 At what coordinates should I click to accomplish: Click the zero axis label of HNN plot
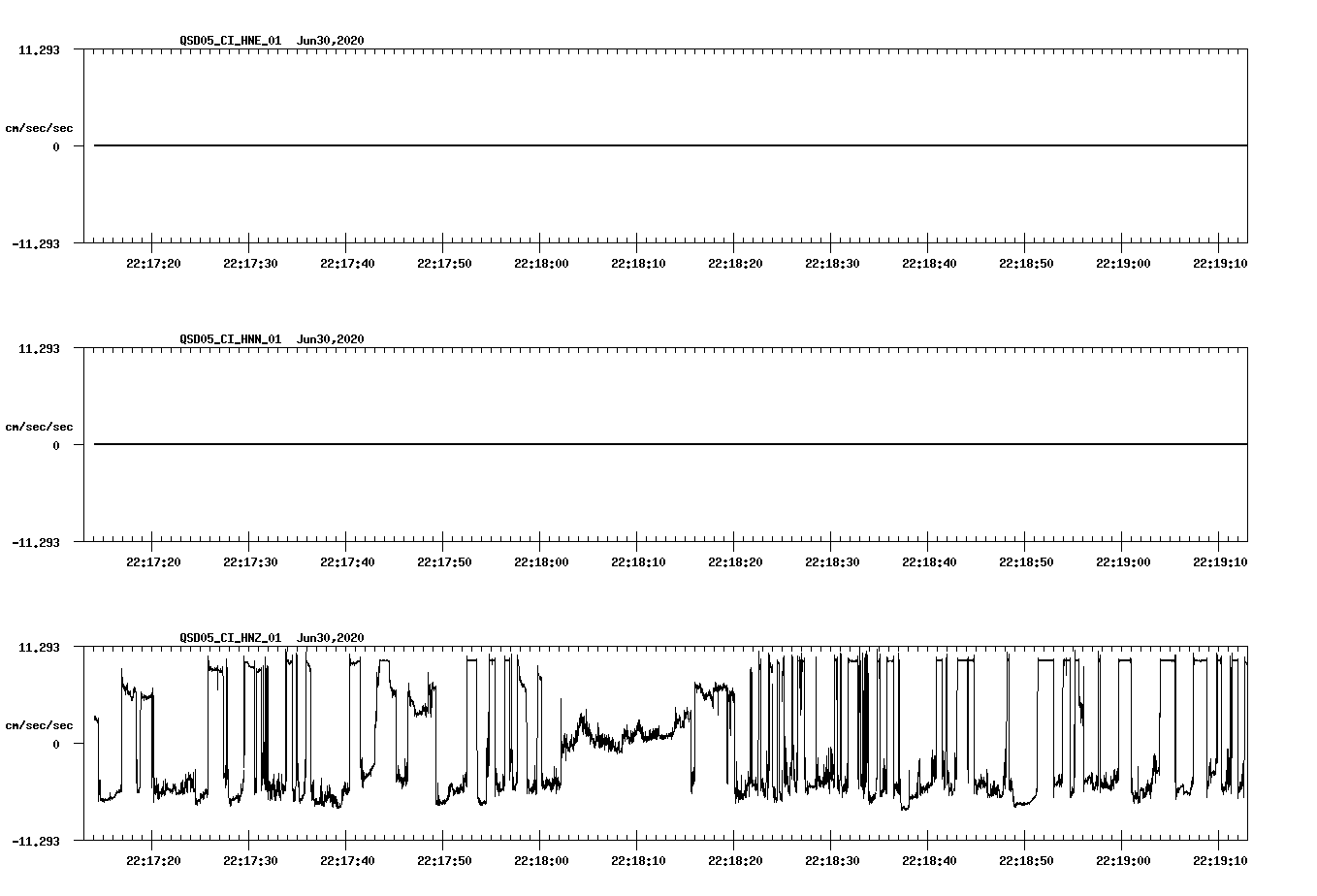pos(56,446)
